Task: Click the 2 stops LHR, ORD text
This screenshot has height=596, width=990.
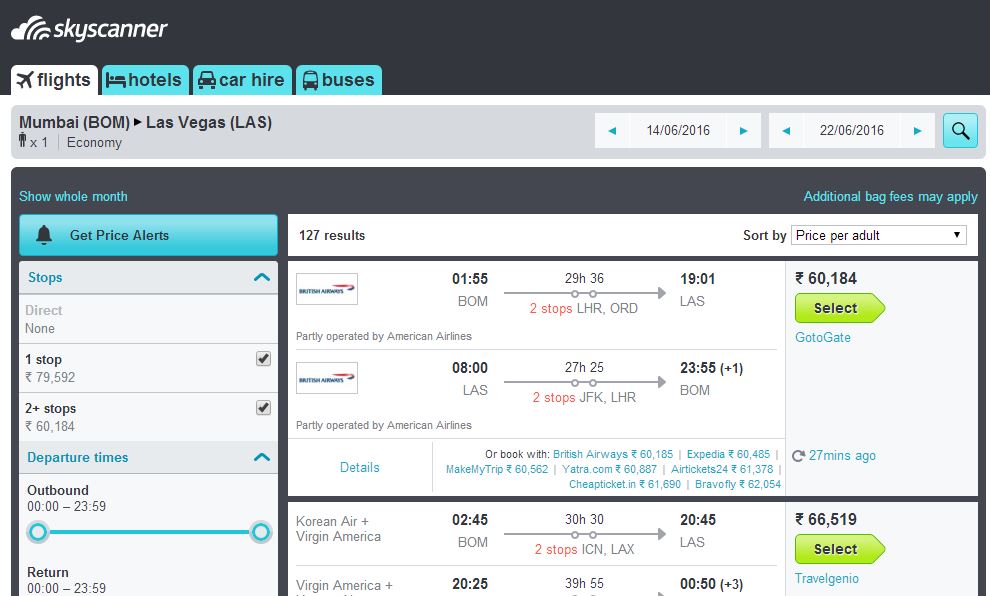Action: tap(583, 308)
